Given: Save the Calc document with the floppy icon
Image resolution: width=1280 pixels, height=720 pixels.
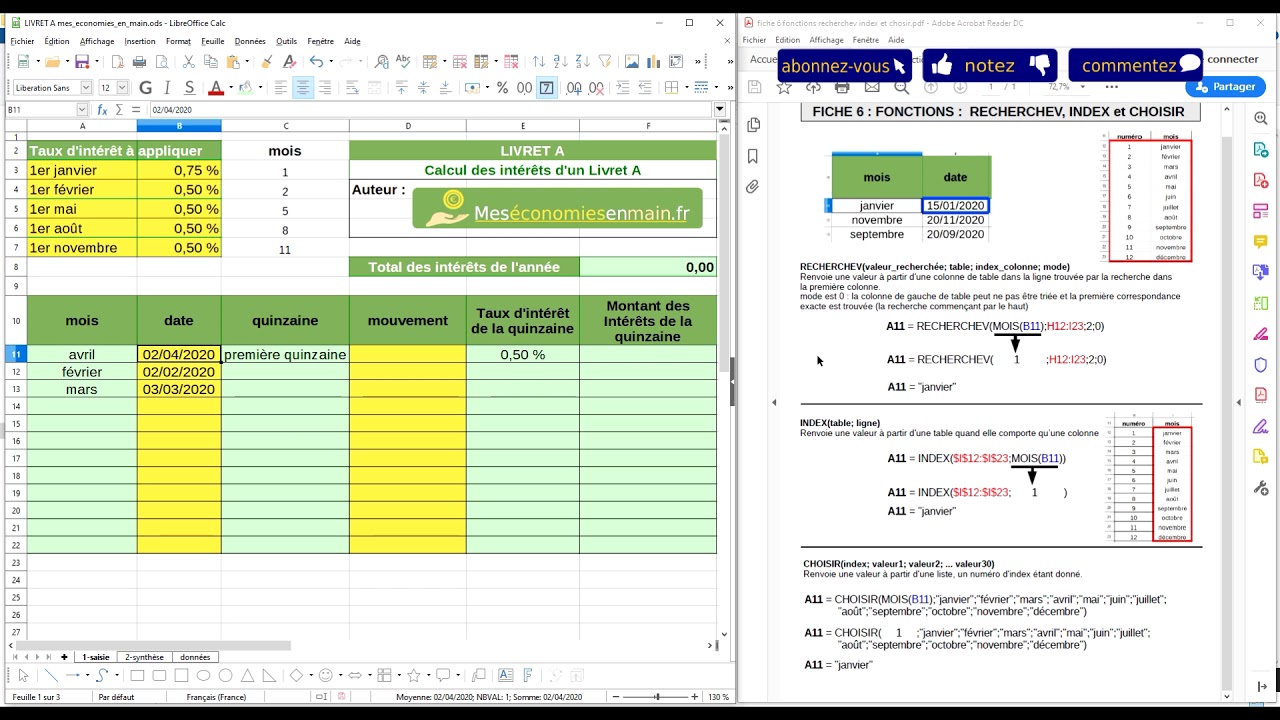Looking at the screenshot, I should pyautogui.click(x=83, y=62).
